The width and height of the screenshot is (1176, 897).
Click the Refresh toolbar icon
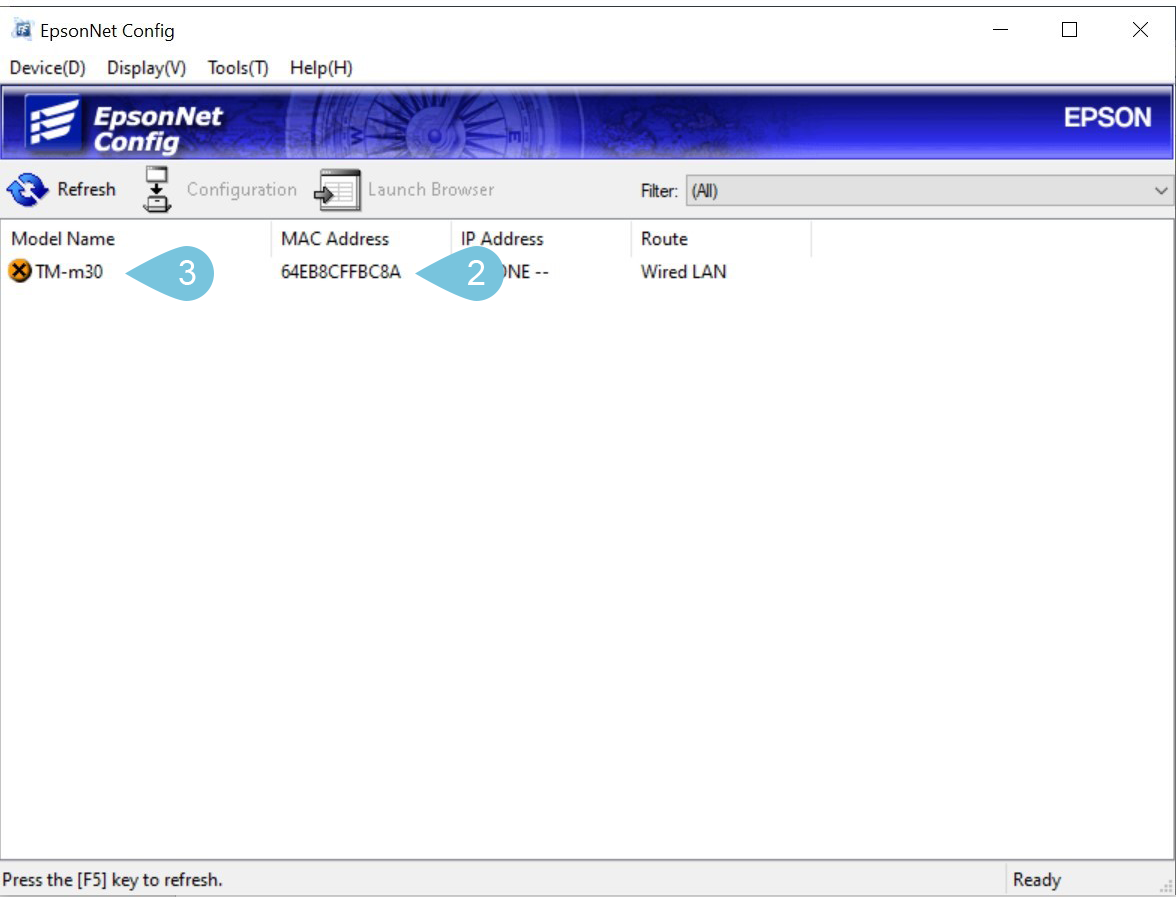[x=62, y=189]
